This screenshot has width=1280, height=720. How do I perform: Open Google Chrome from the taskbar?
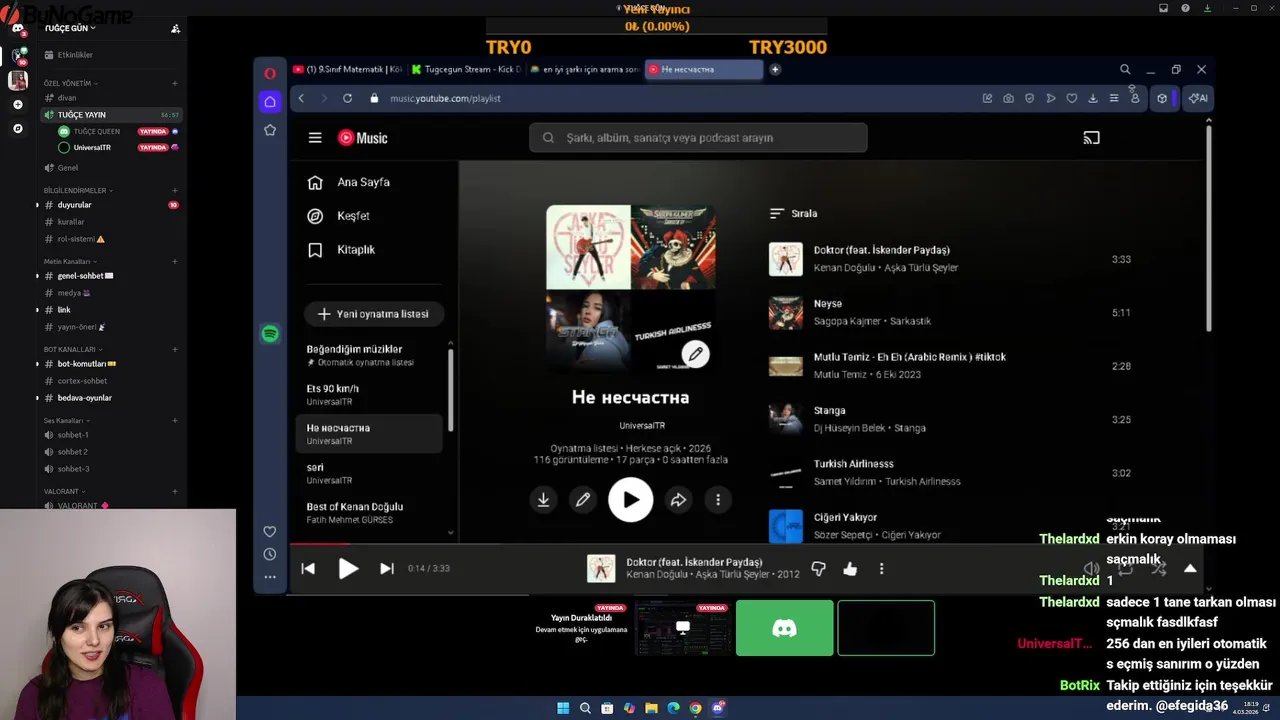click(695, 708)
